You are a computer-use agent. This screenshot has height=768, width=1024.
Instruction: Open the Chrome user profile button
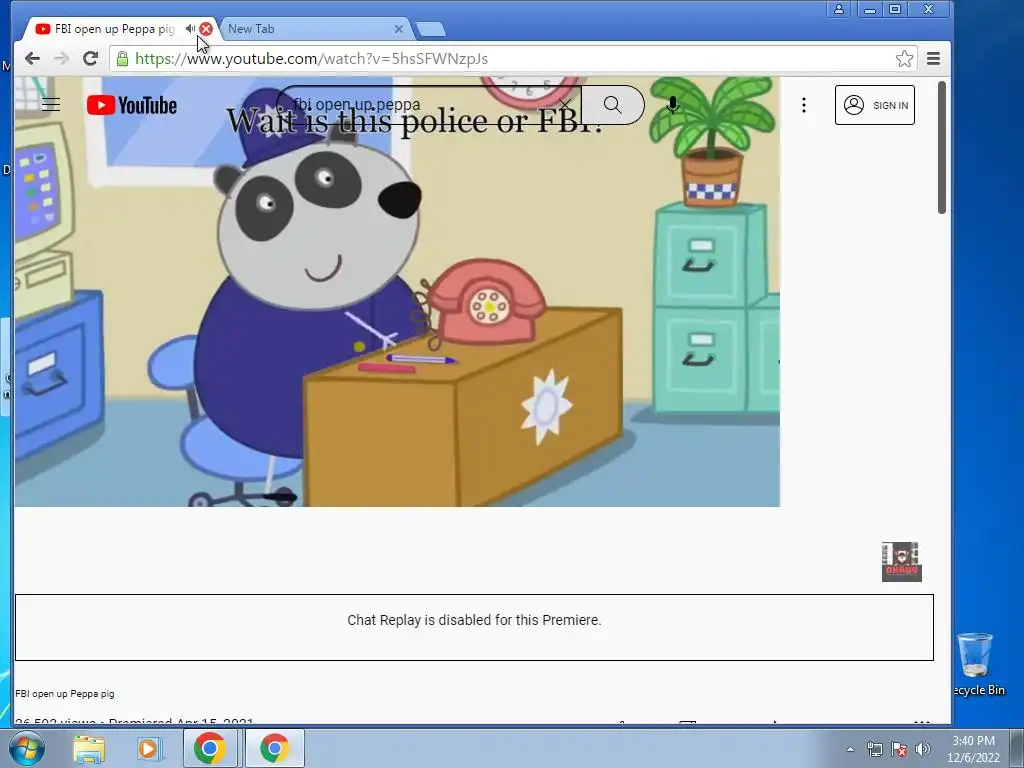[x=839, y=9]
